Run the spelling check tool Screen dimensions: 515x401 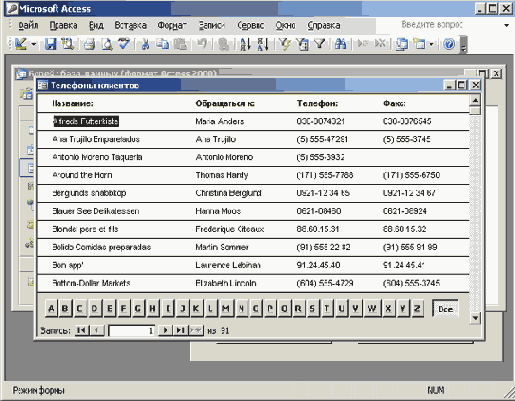coord(124,44)
